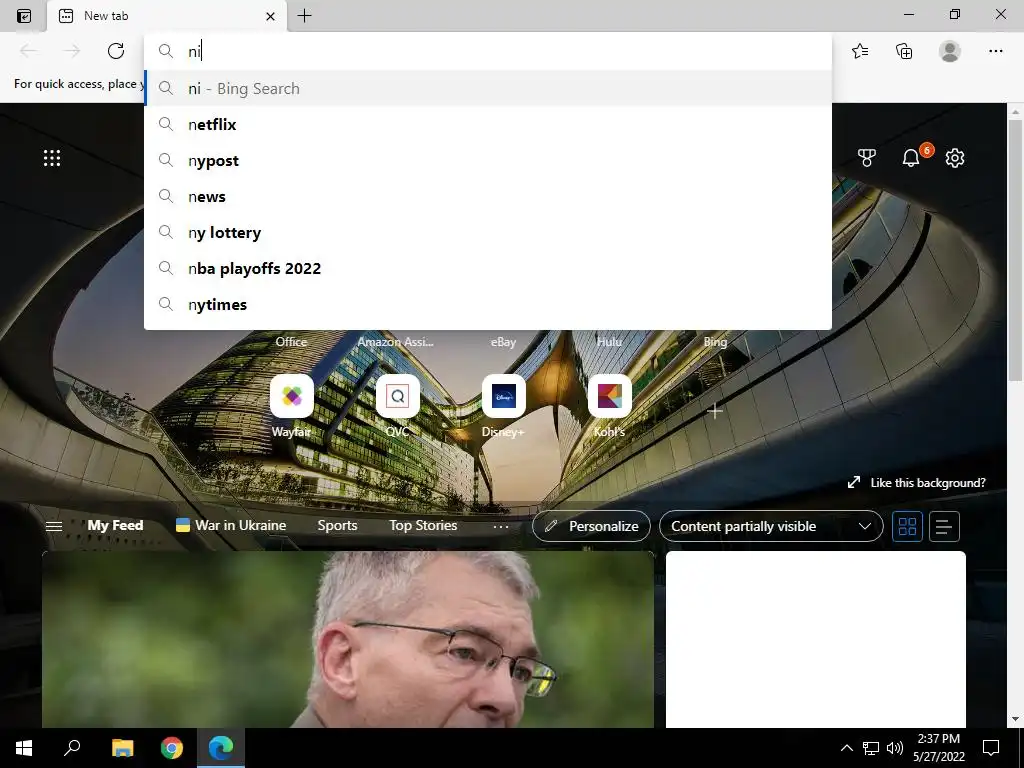Open the Content partially visible dropdown
The width and height of the screenshot is (1024, 768).
pyautogui.click(x=771, y=526)
